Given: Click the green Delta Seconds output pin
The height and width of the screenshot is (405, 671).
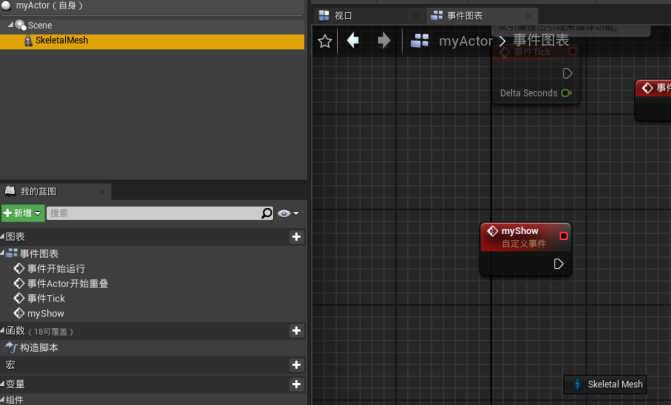Looking at the screenshot, I should 566,93.
